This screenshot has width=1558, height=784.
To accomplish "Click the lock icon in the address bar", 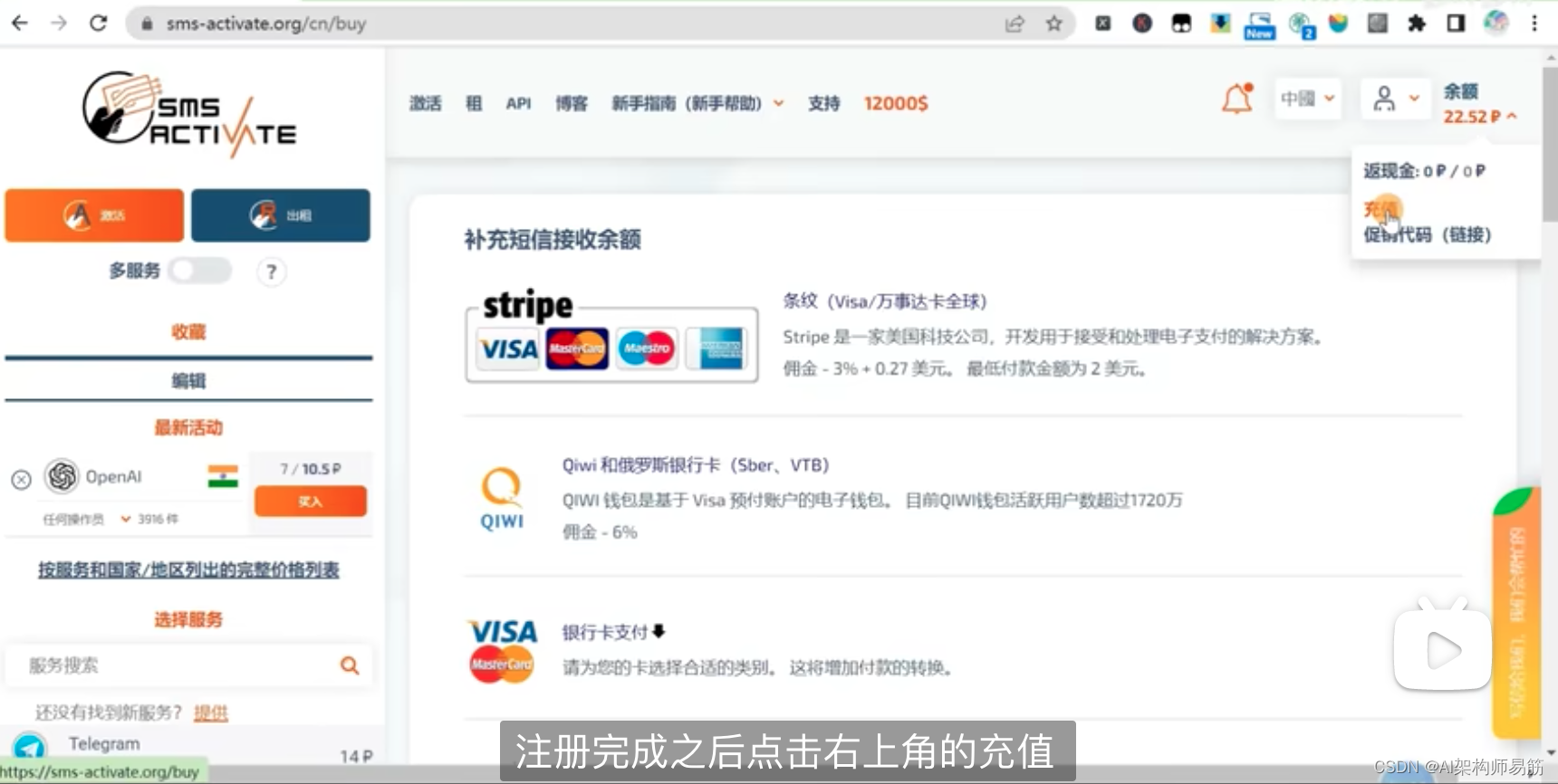I will click(146, 24).
